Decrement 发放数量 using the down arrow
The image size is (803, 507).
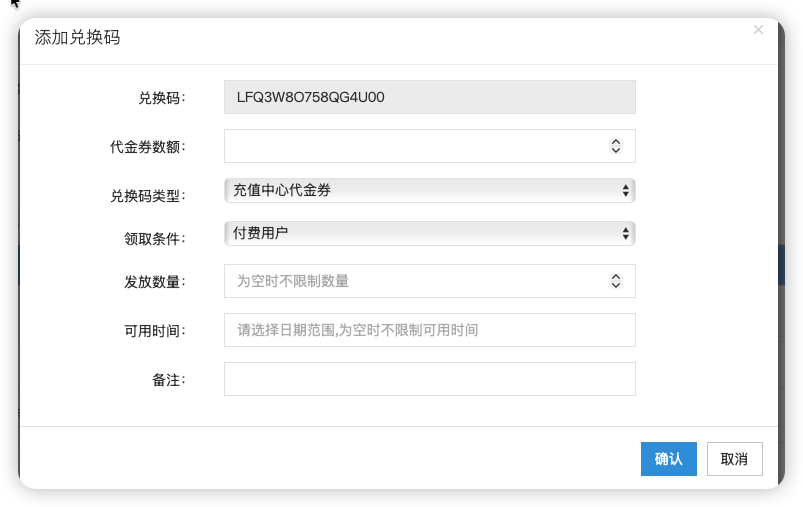(x=616, y=286)
